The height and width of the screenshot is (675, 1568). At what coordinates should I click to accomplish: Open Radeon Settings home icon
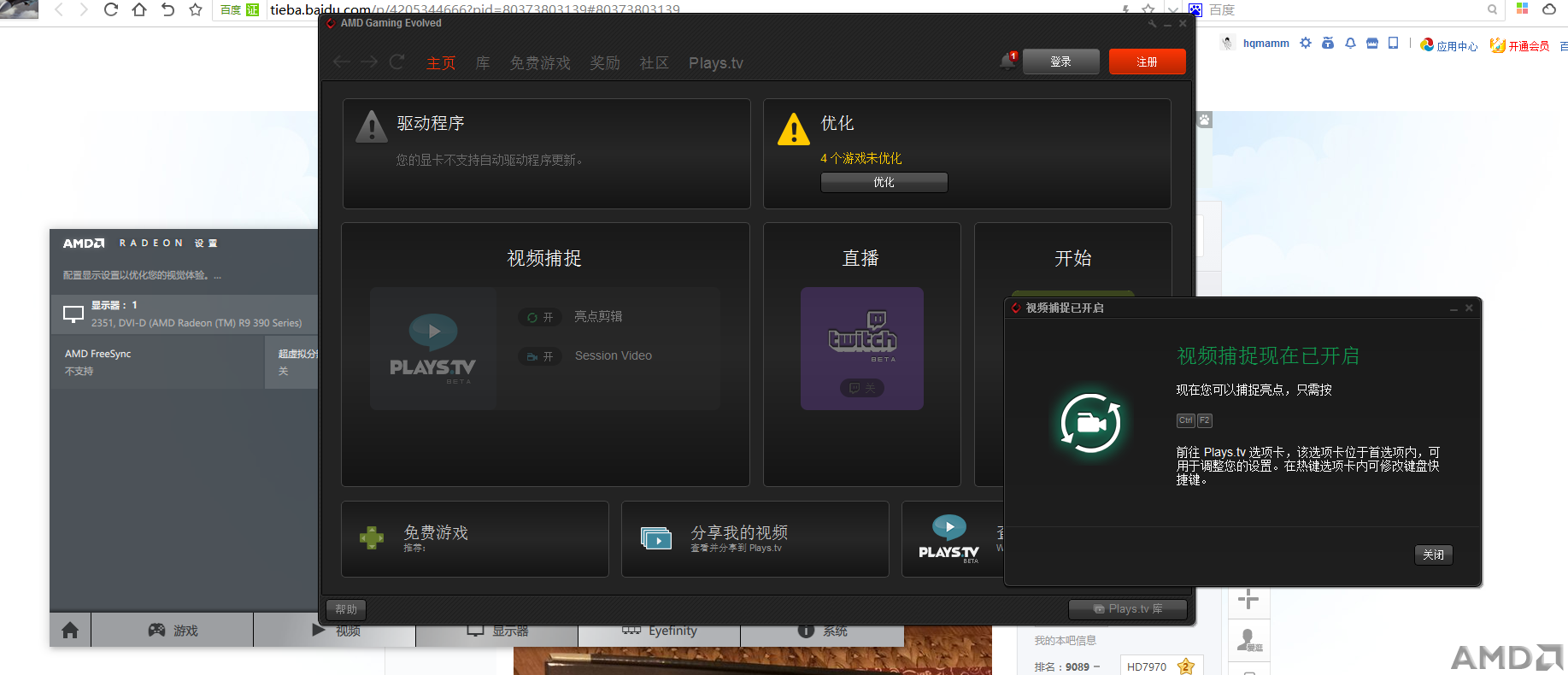pos(70,631)
